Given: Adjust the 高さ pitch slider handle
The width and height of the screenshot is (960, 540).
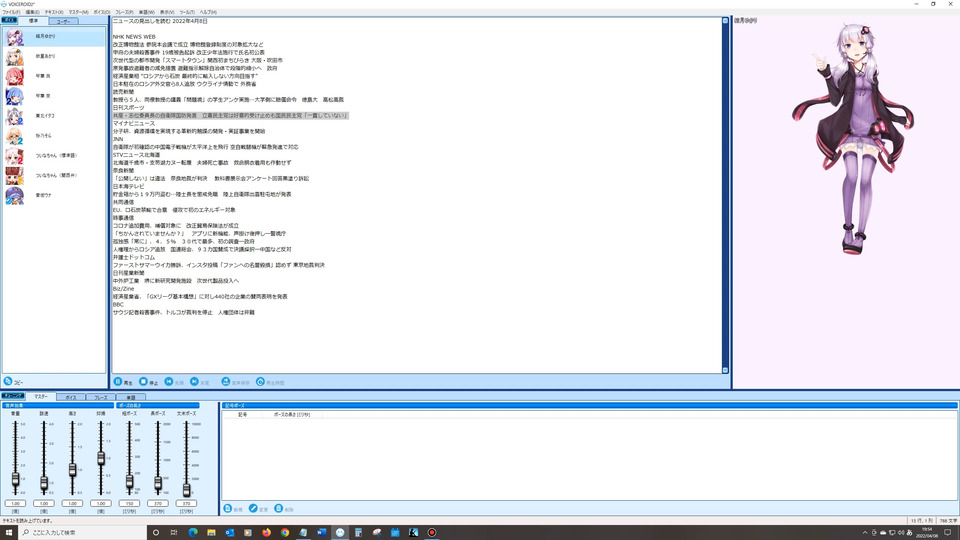Looking at the screenshot, I should [x=72, y=470].
